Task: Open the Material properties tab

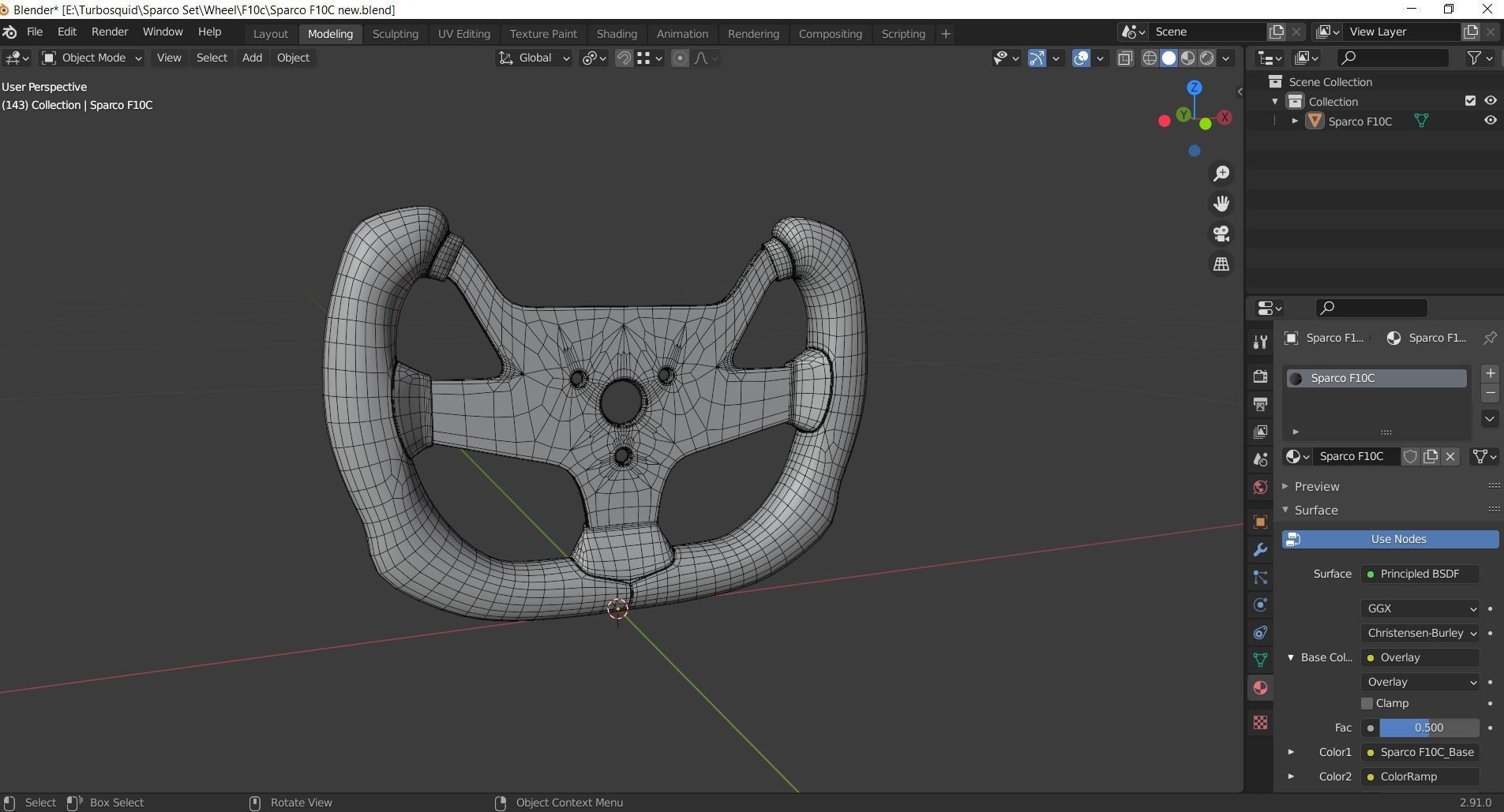Action: tap(1260, 688)
